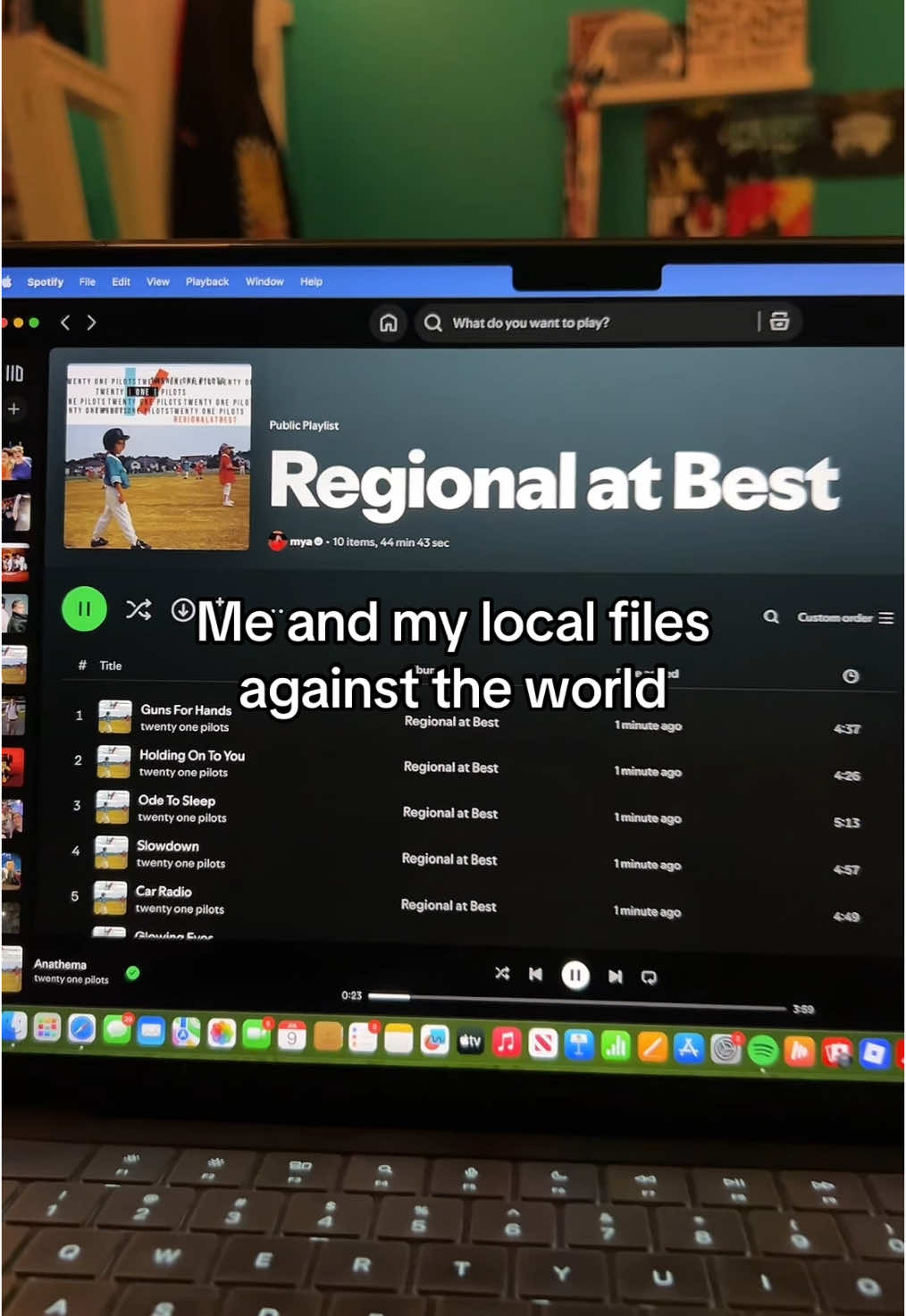This screenshot has width=906, height=1316.
Task: Open Photos from the Dock
Action: click(222, 1034)
